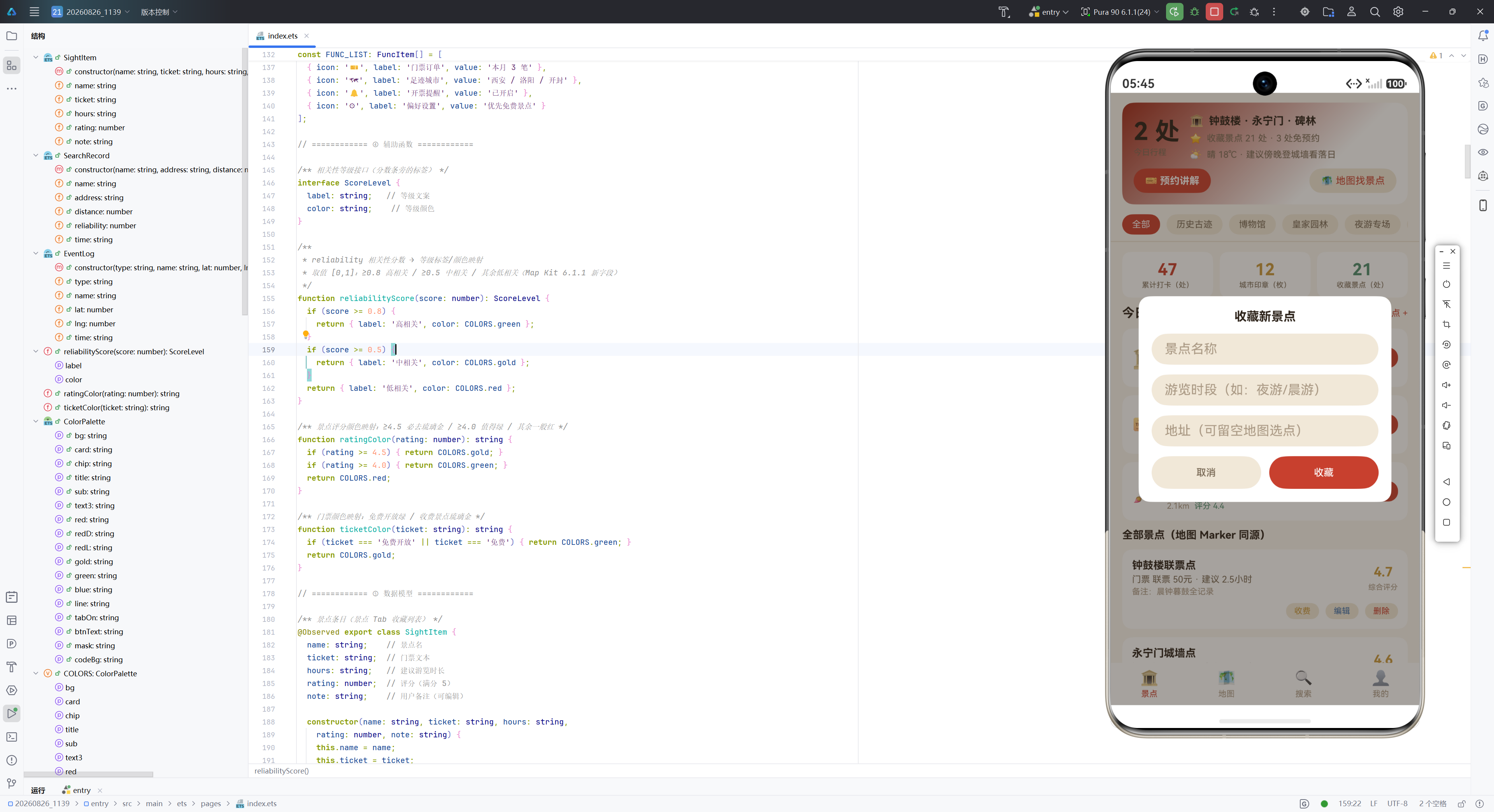Click the emulator volume down icon

click(x=1447, y=405)
